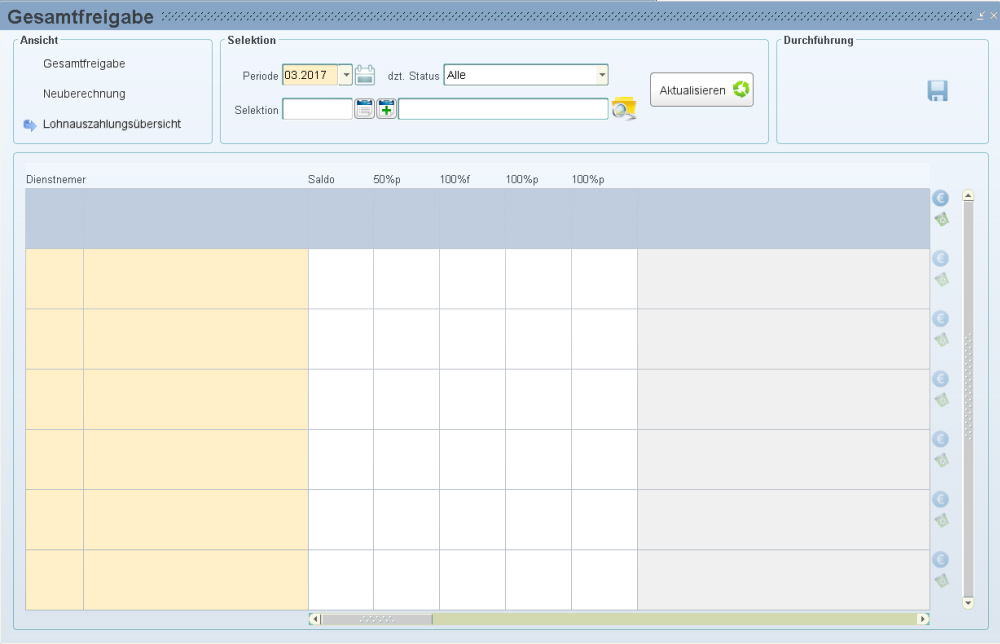Click the horizontal scrollbar thumb
This screenshot has height=644, width=1000.
point(377,619)
